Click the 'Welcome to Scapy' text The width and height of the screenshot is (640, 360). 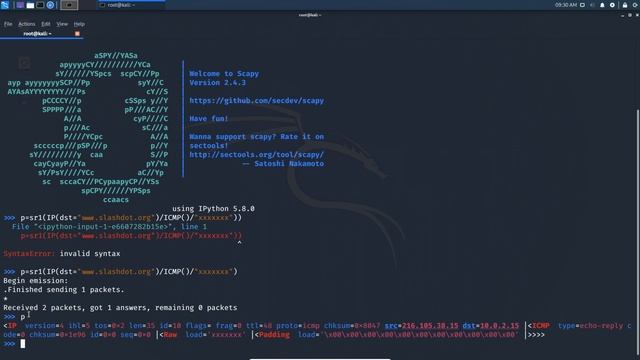click(x=224, y=73)
